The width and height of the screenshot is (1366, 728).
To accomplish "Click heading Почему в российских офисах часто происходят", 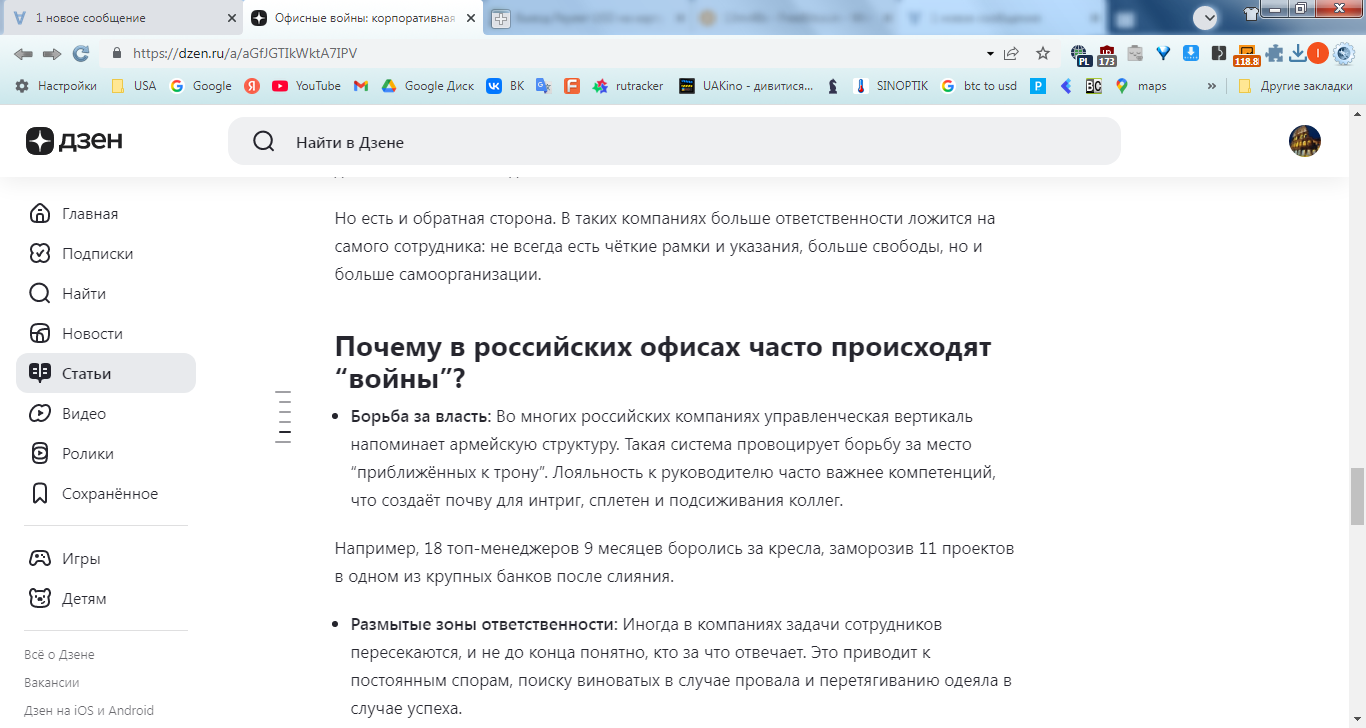I will pyautogui.click(x=662, y=362).
